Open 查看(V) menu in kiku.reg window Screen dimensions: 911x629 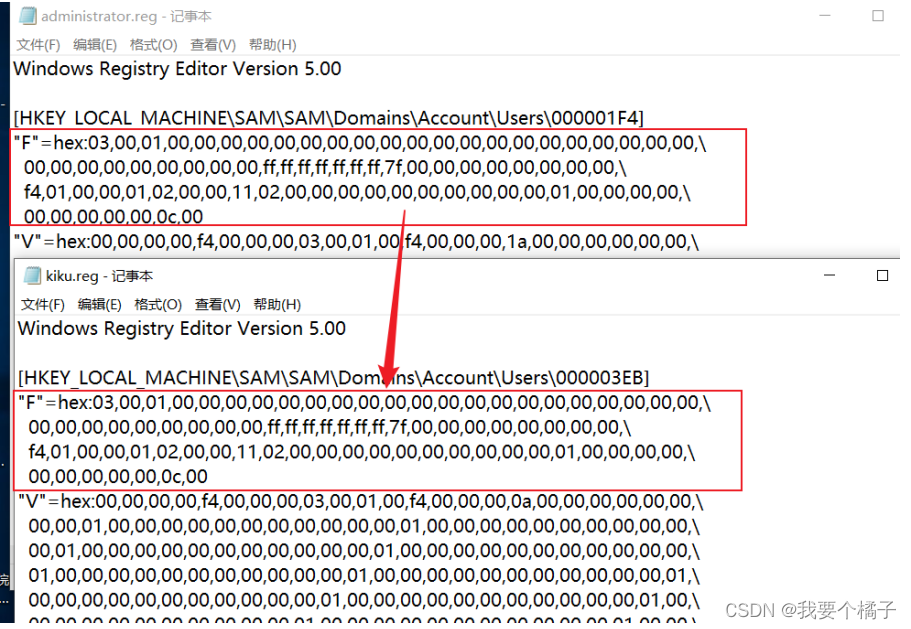click(218, 304)
